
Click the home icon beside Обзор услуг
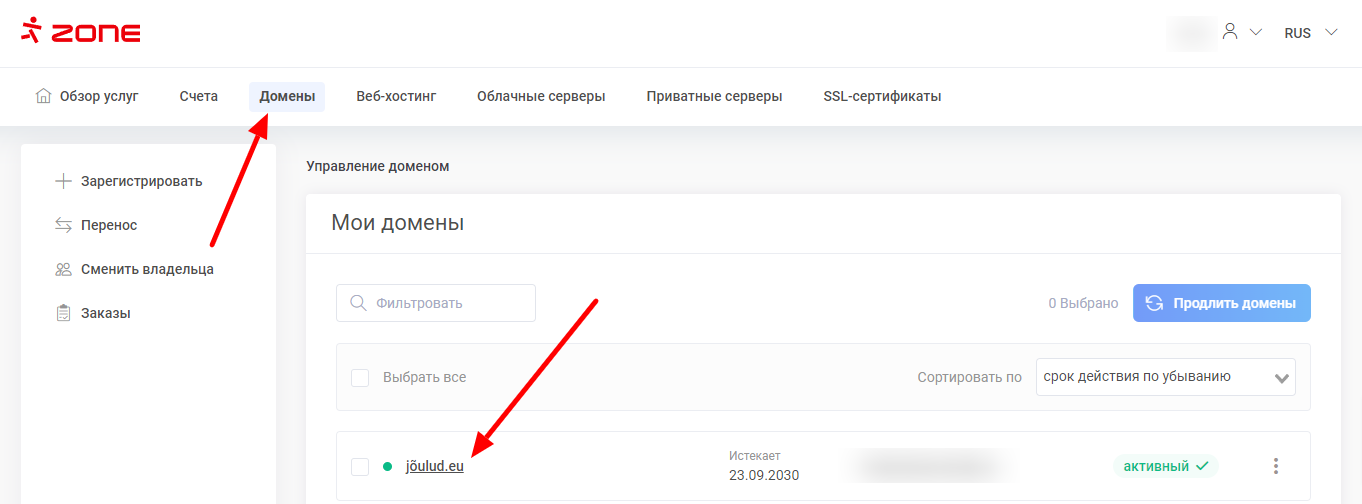pos(43,96)
